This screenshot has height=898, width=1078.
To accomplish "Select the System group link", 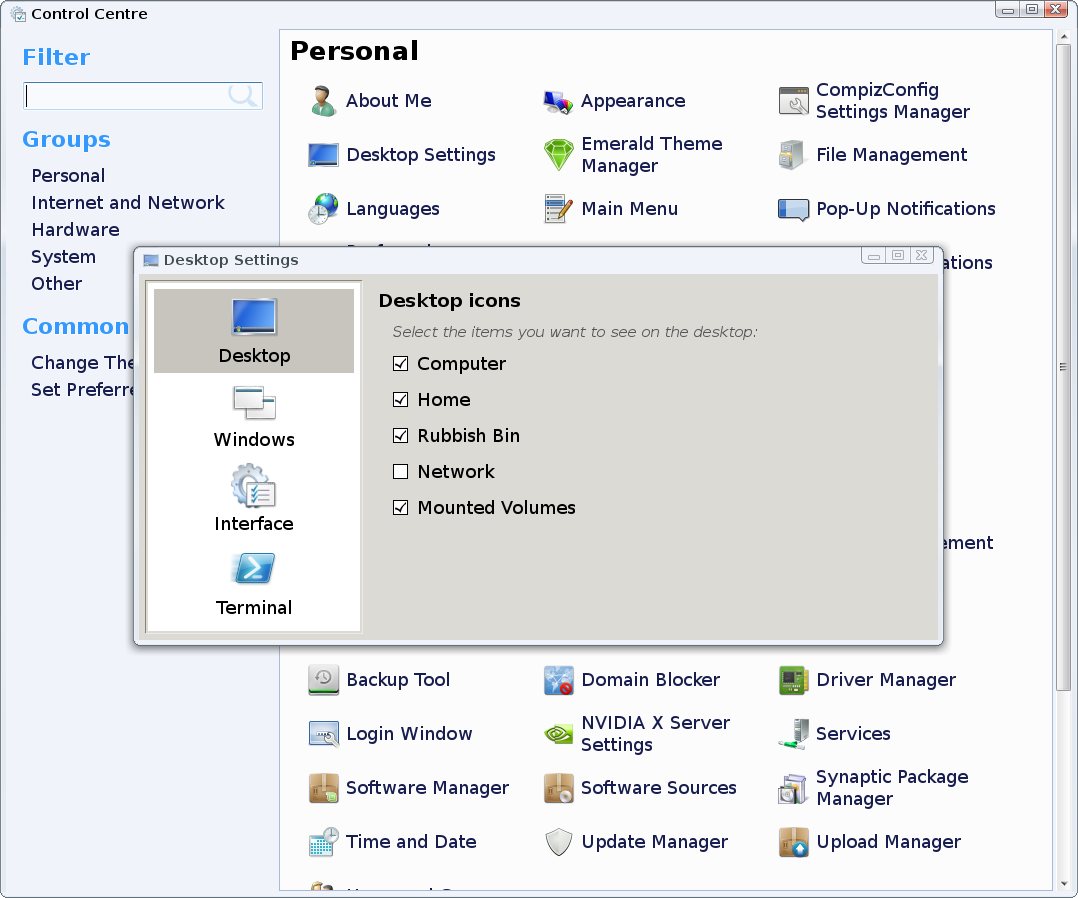I will (x=63, y=256).
